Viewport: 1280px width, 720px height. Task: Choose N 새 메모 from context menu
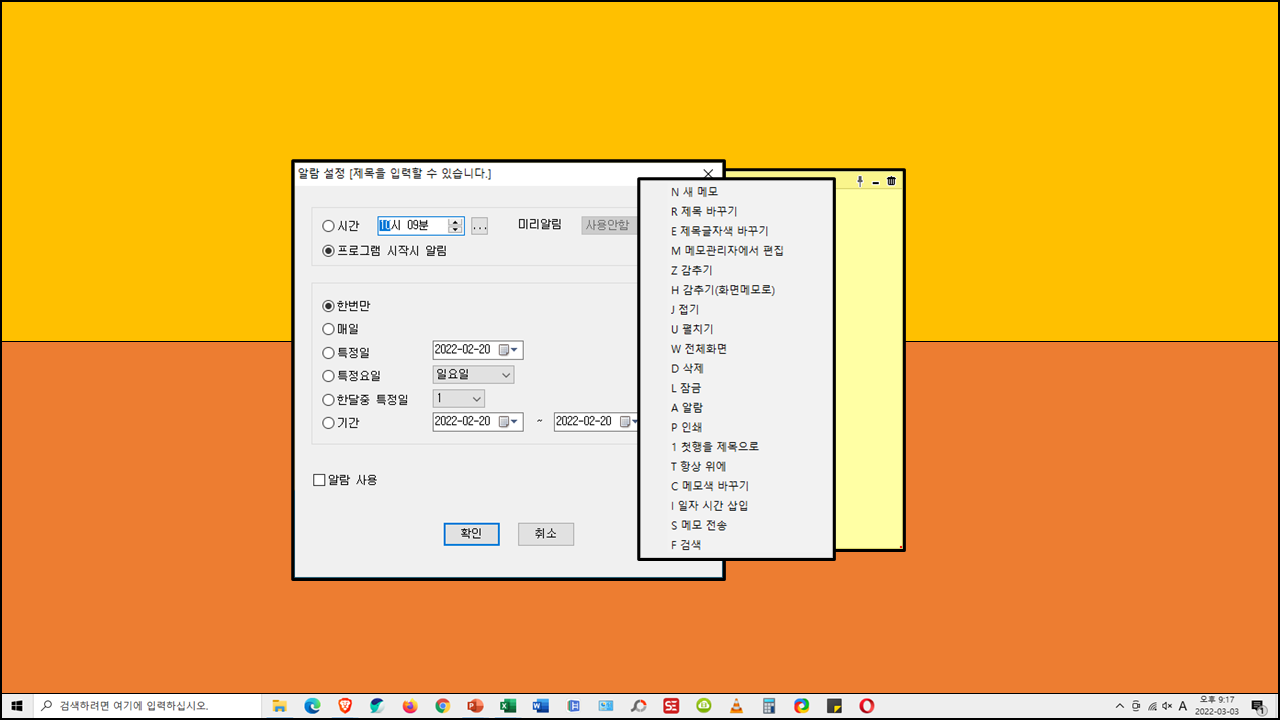pos(736,191)
